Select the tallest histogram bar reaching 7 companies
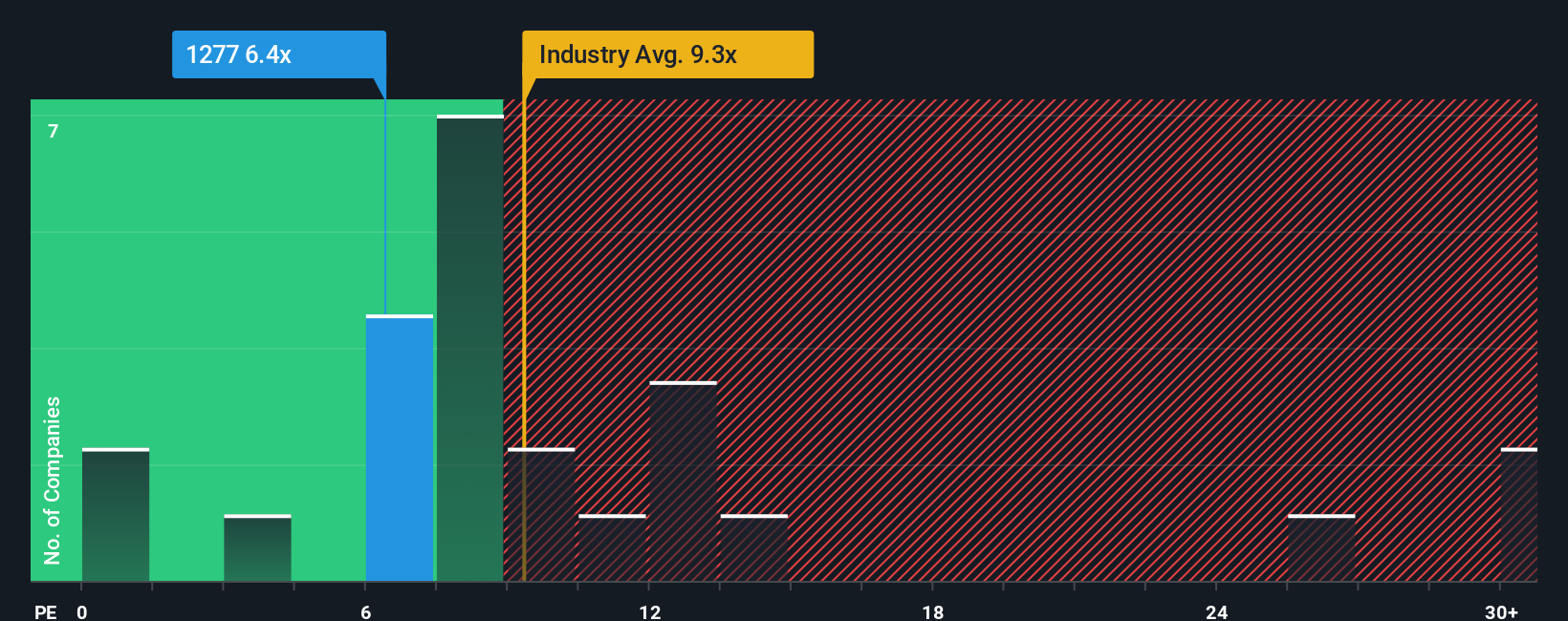1568x621 pixels. (x=470, y=349)
